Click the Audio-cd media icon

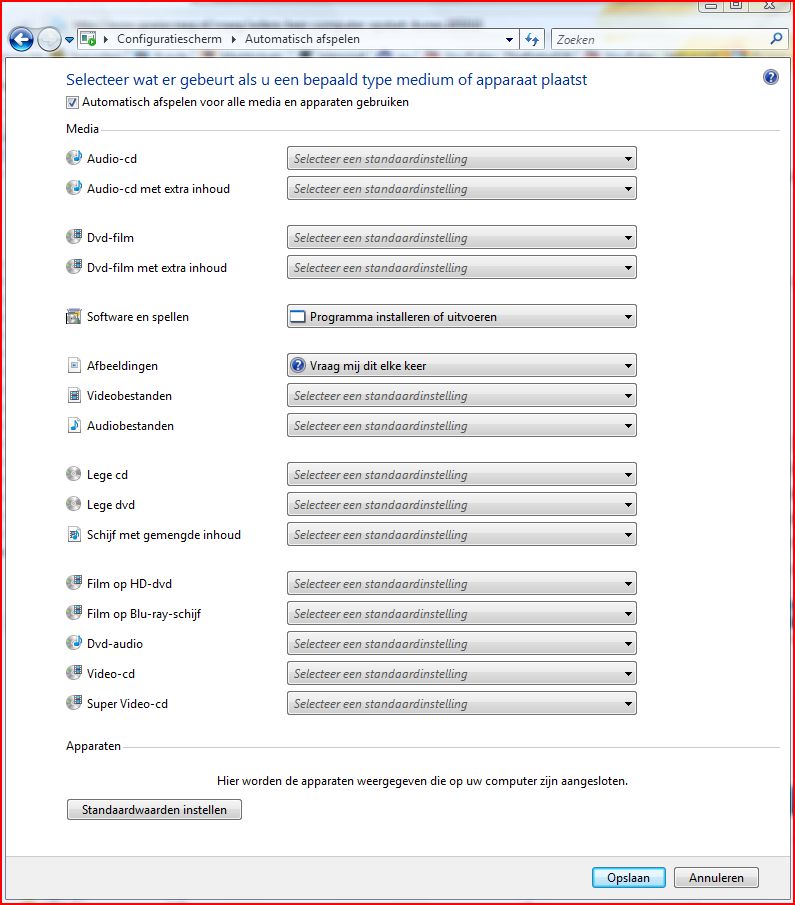click(x=73, y=158)
